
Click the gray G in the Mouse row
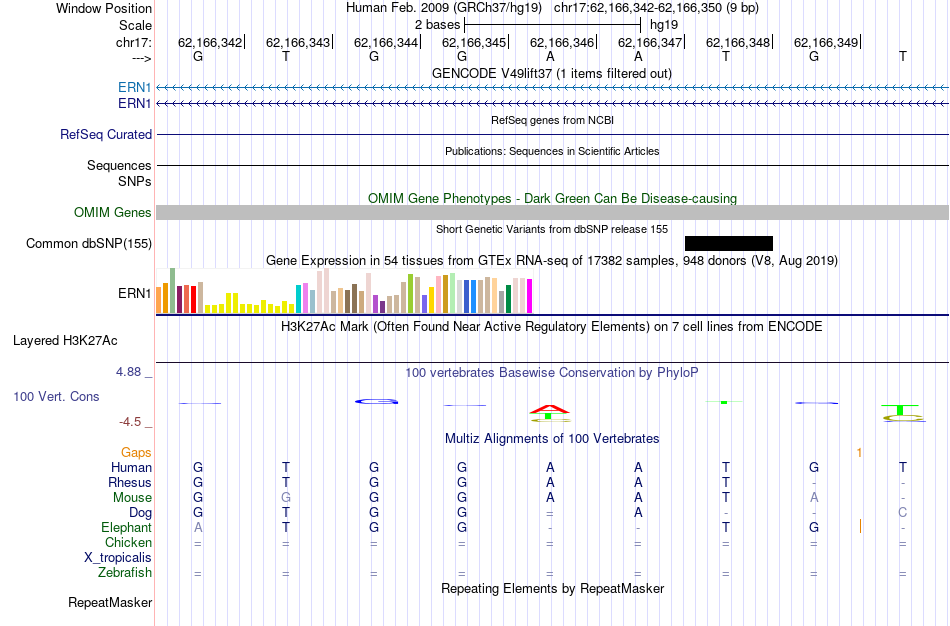[286, 498]
